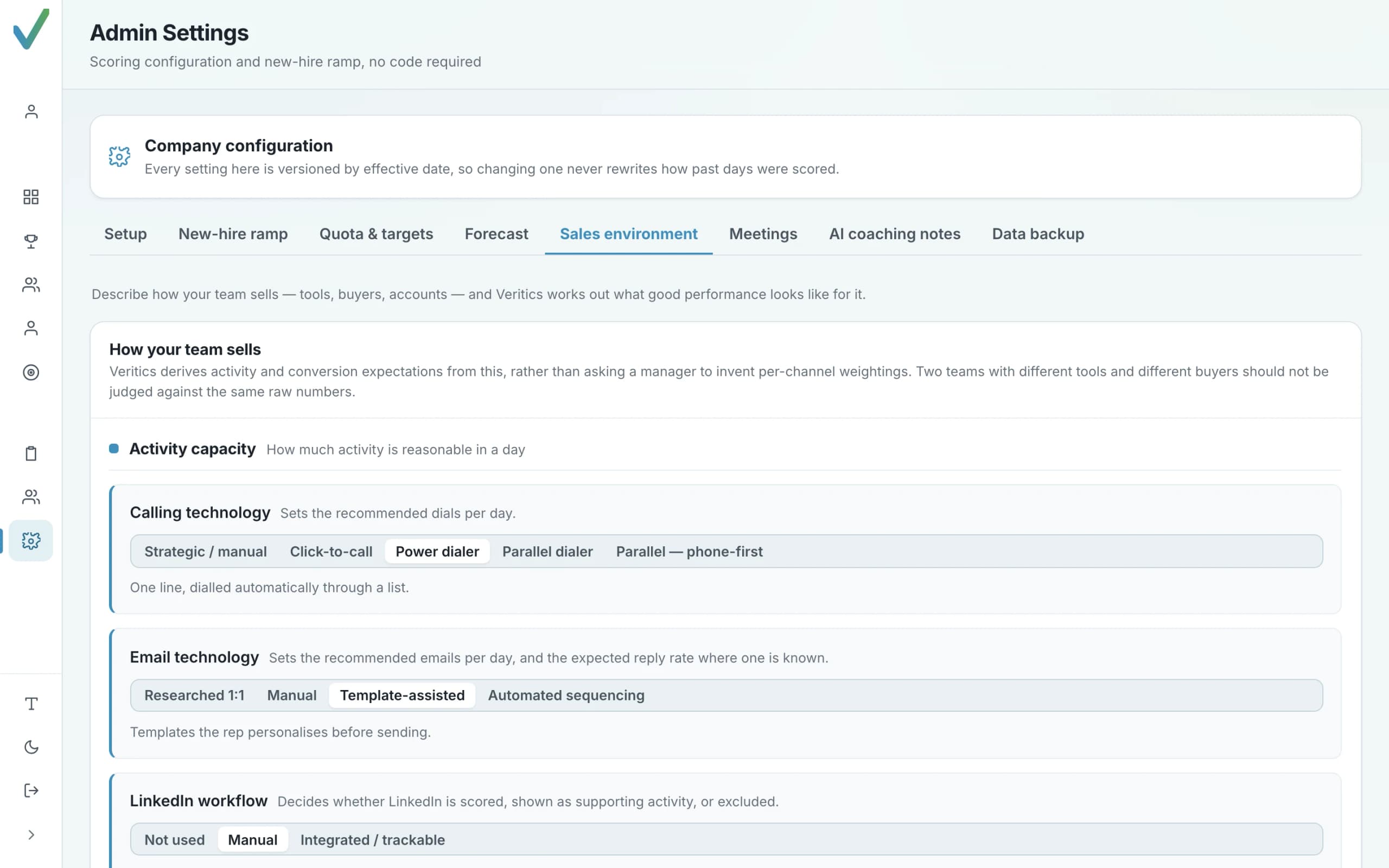The image size is (1389, 868).
Task: Go to the Data backup tab
Action: coord(1038,234)
